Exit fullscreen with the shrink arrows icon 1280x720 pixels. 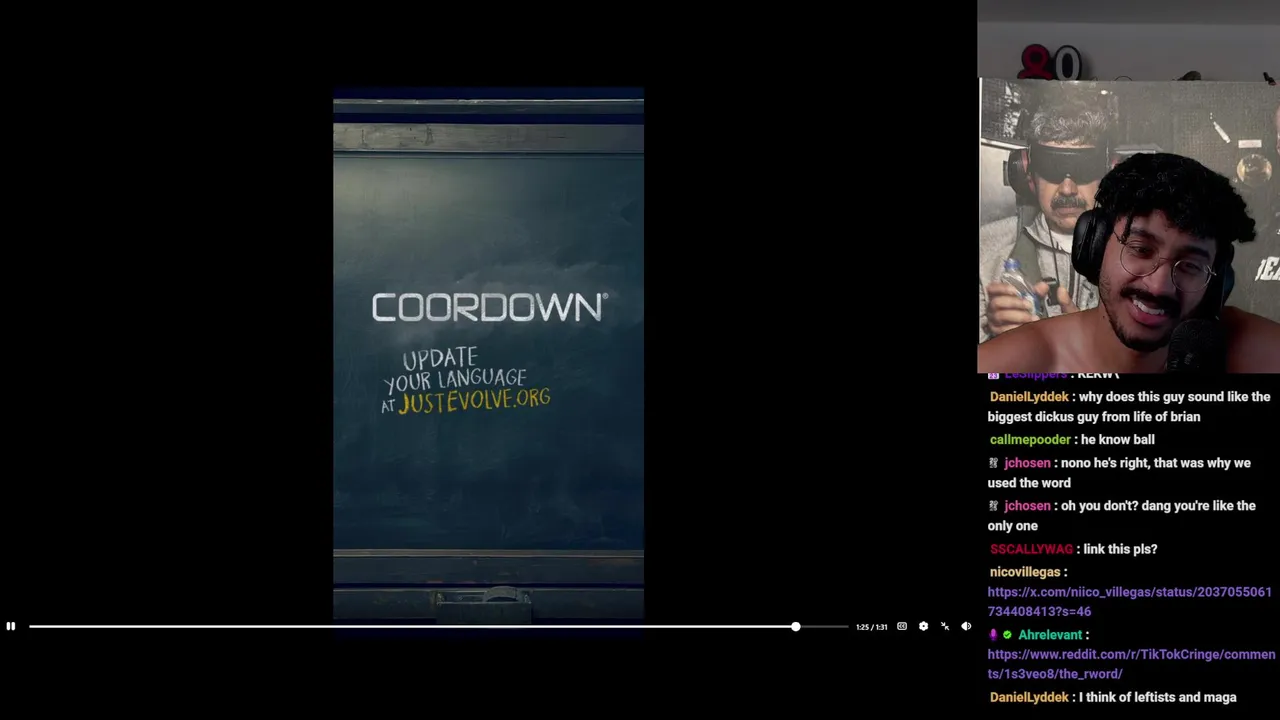[x=945, y=627]
